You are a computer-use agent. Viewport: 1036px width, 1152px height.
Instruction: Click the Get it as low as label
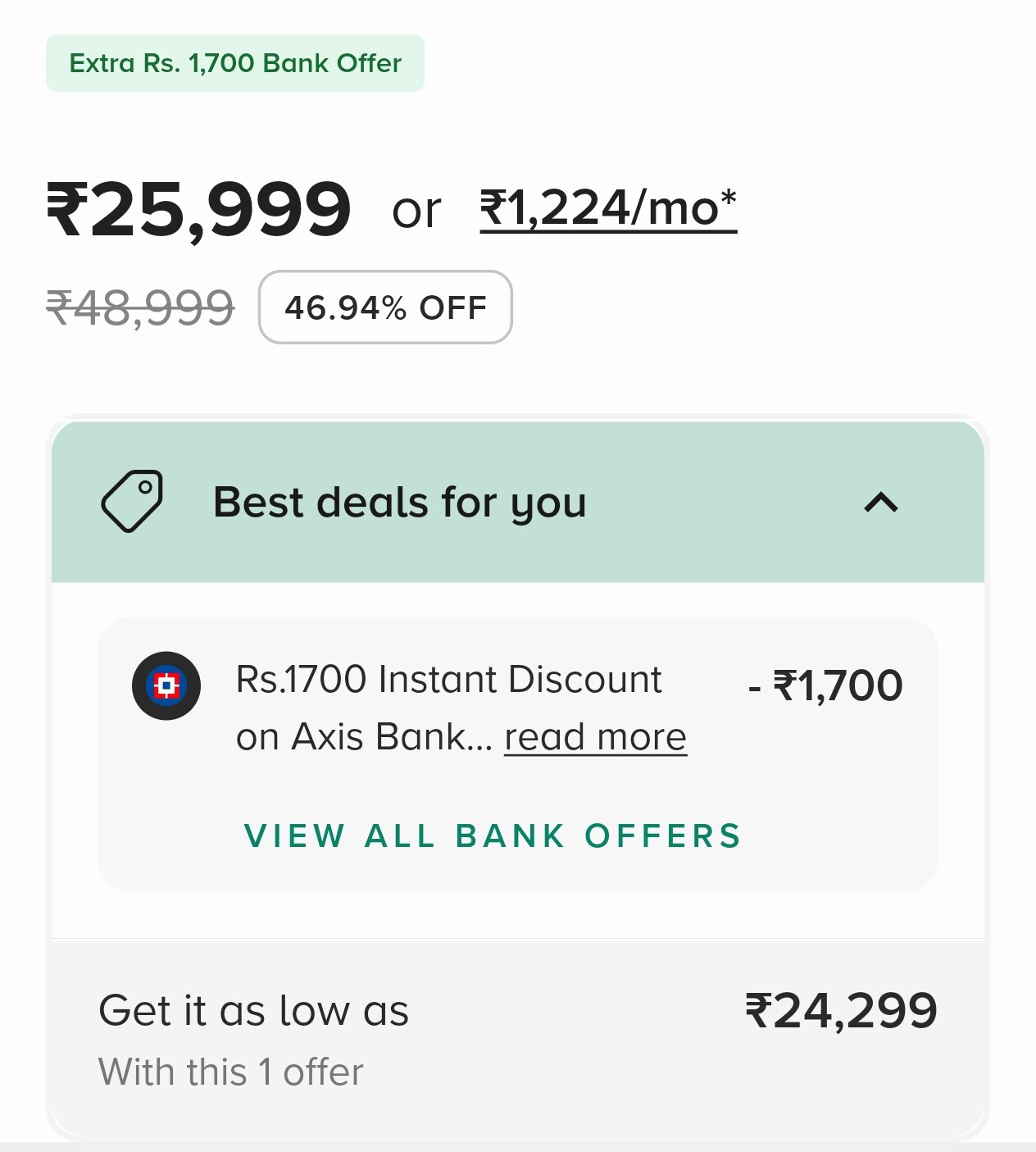(x=253, y=1010)
